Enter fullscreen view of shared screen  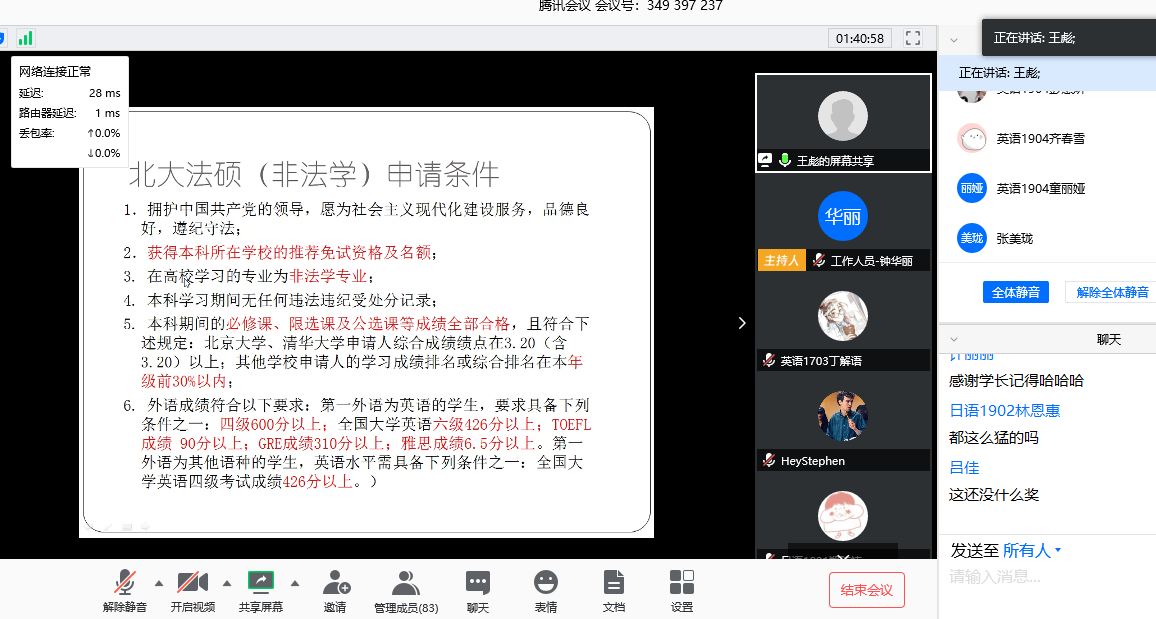[912, 38]
